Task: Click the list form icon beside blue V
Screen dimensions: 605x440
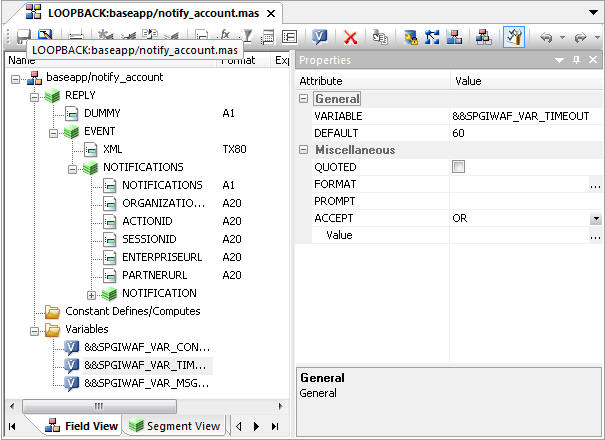Action: coord(289,37)
